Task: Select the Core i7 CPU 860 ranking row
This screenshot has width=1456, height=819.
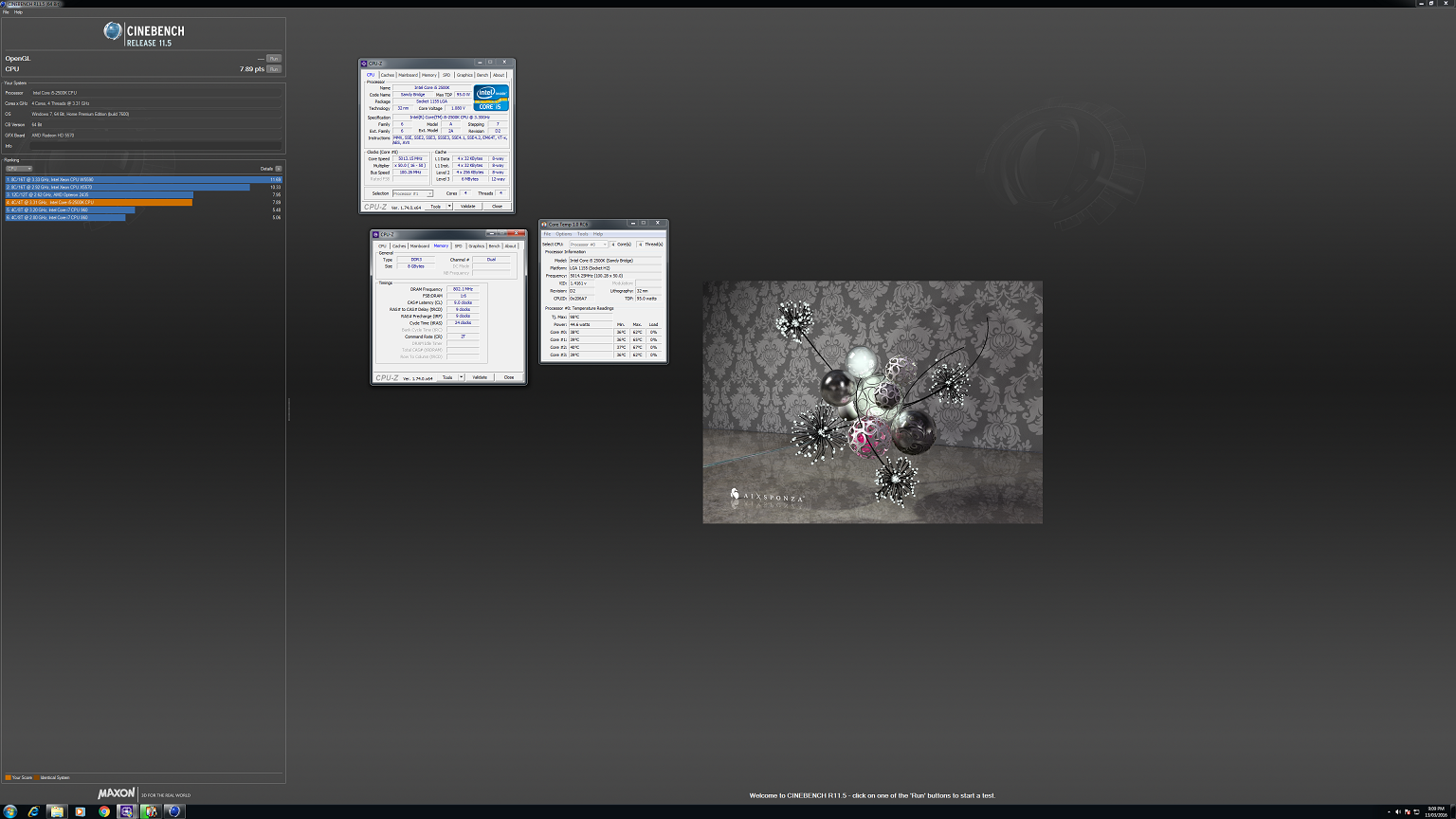Action: coord(143,217)
